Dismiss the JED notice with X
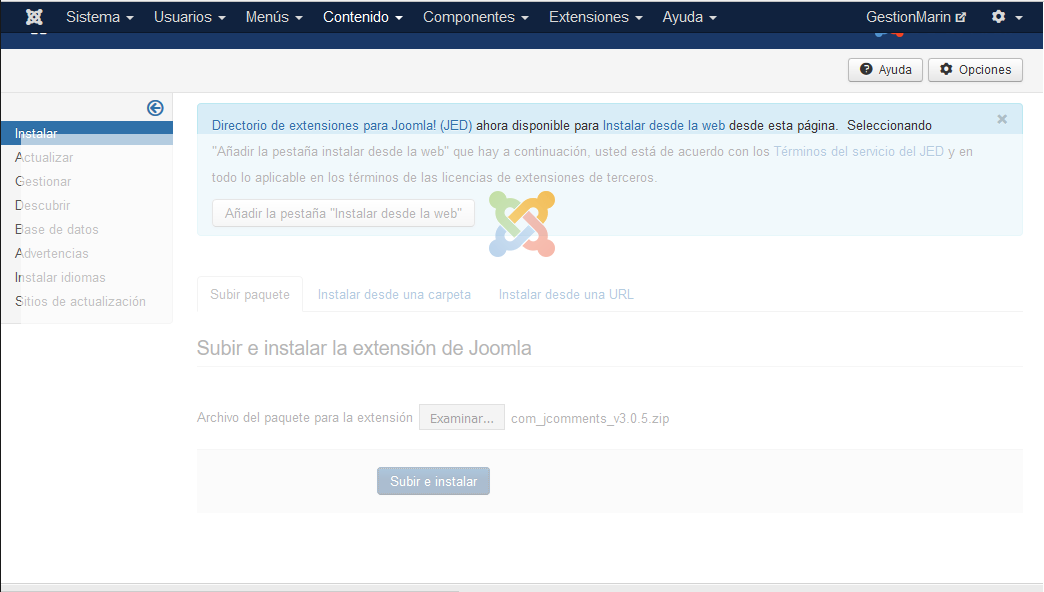This screenshot has width=1044, height=592. pos(1002,119)
